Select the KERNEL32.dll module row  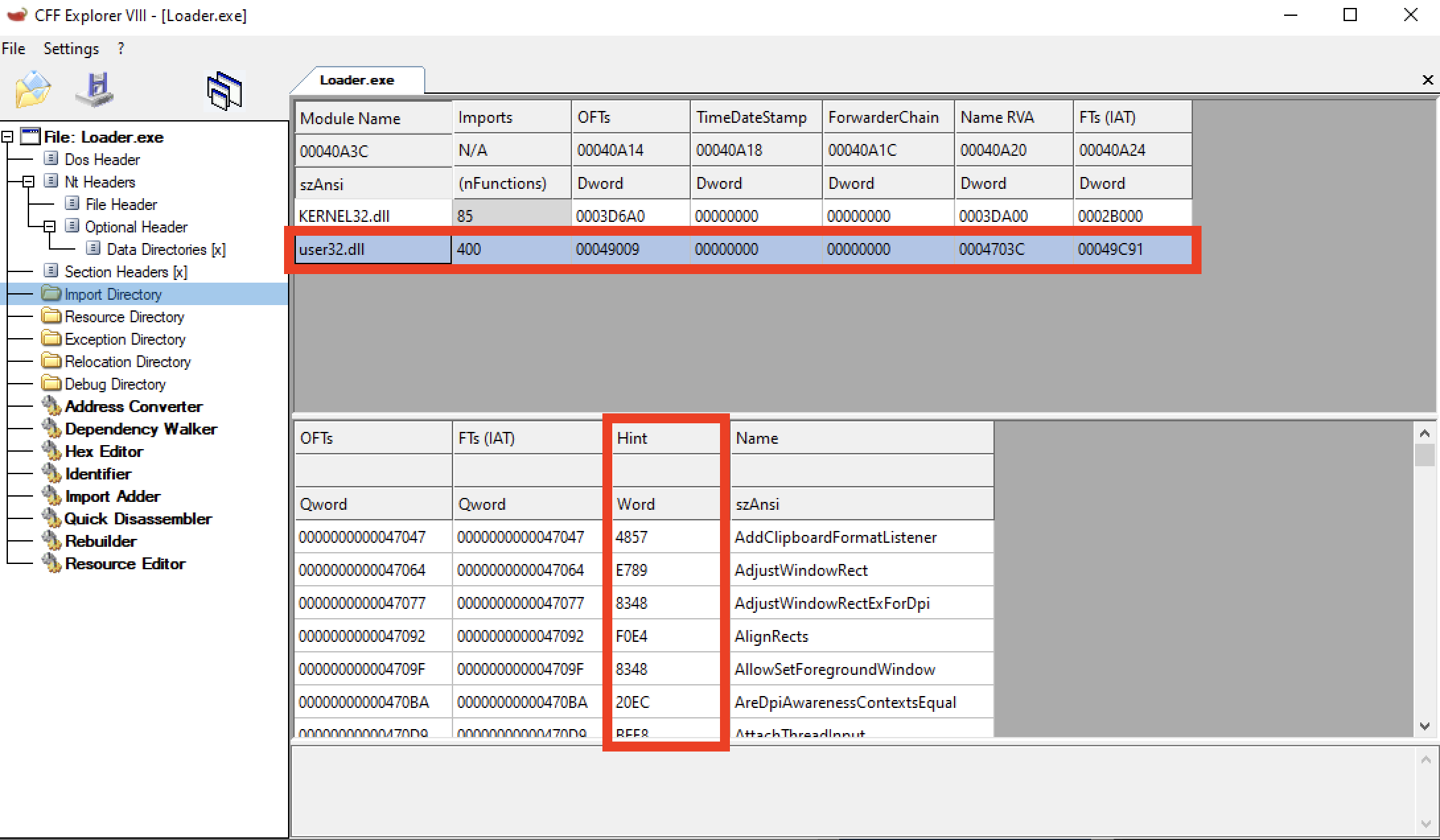point(743,216)
